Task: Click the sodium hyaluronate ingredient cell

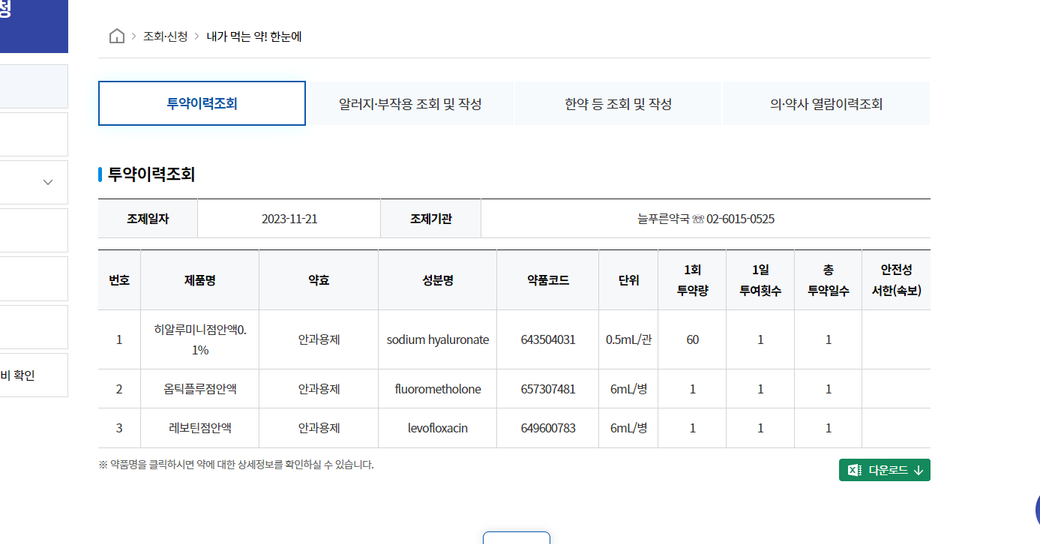Action: tap(437, 340)
